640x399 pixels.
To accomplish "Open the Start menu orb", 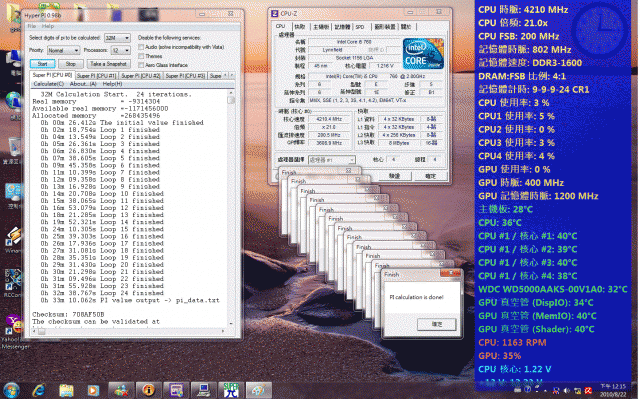I will [x=11, y=390].
